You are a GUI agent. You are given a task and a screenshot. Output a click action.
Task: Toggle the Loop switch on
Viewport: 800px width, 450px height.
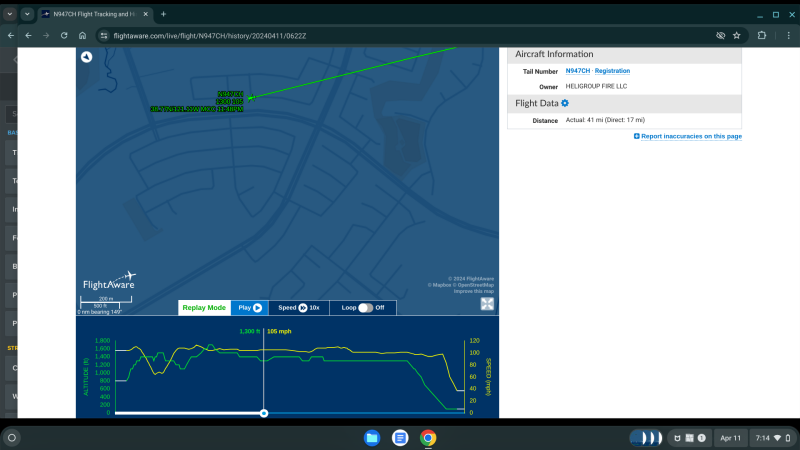(x=366, y=308)
